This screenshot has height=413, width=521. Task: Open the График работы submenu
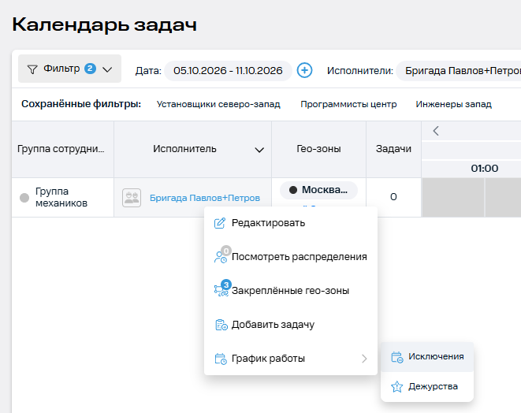pos(291,358)
